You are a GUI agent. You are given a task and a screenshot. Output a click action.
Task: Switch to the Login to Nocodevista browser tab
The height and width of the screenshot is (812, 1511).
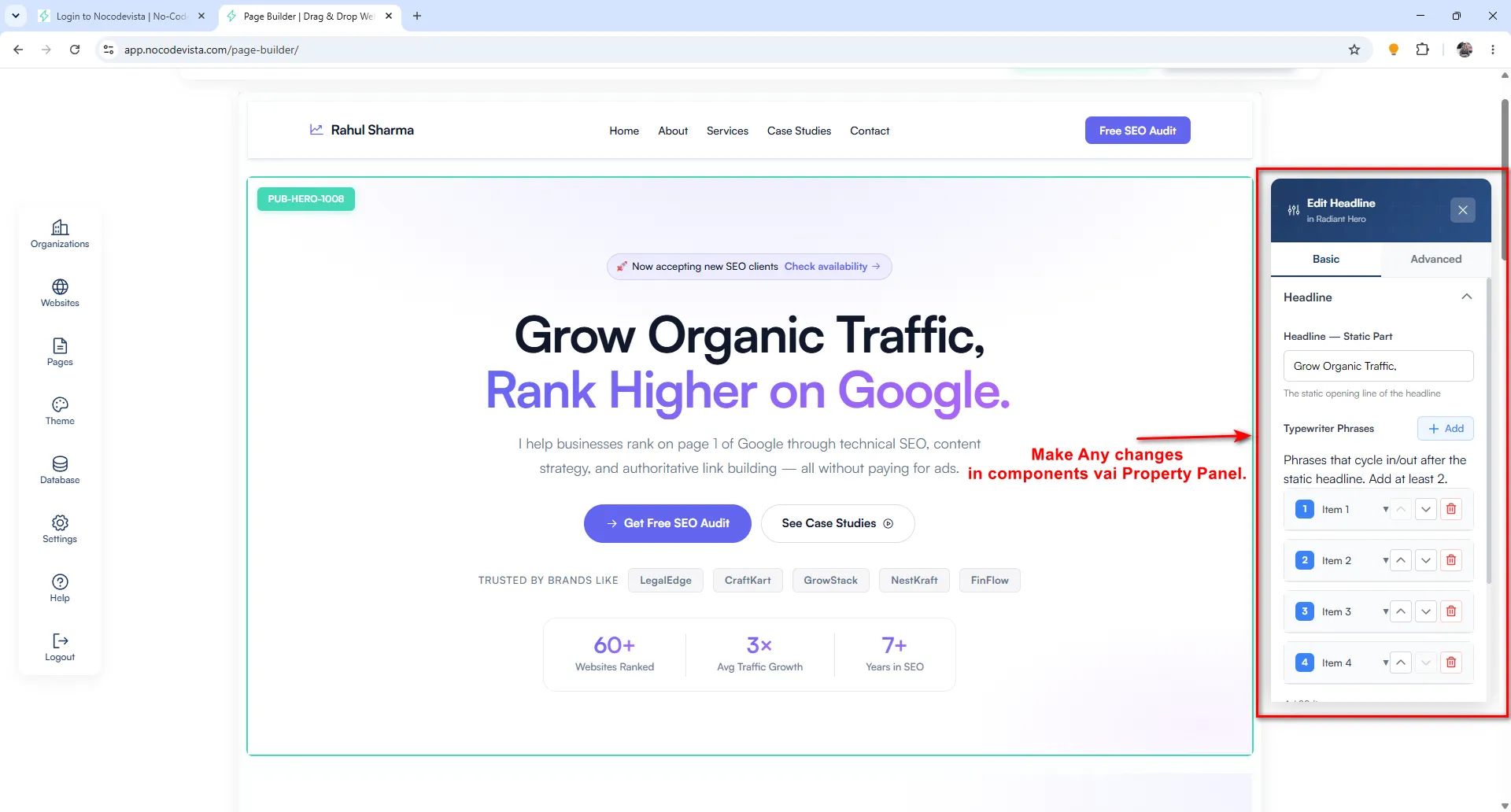pyautogui.click(x=121, y=16)
